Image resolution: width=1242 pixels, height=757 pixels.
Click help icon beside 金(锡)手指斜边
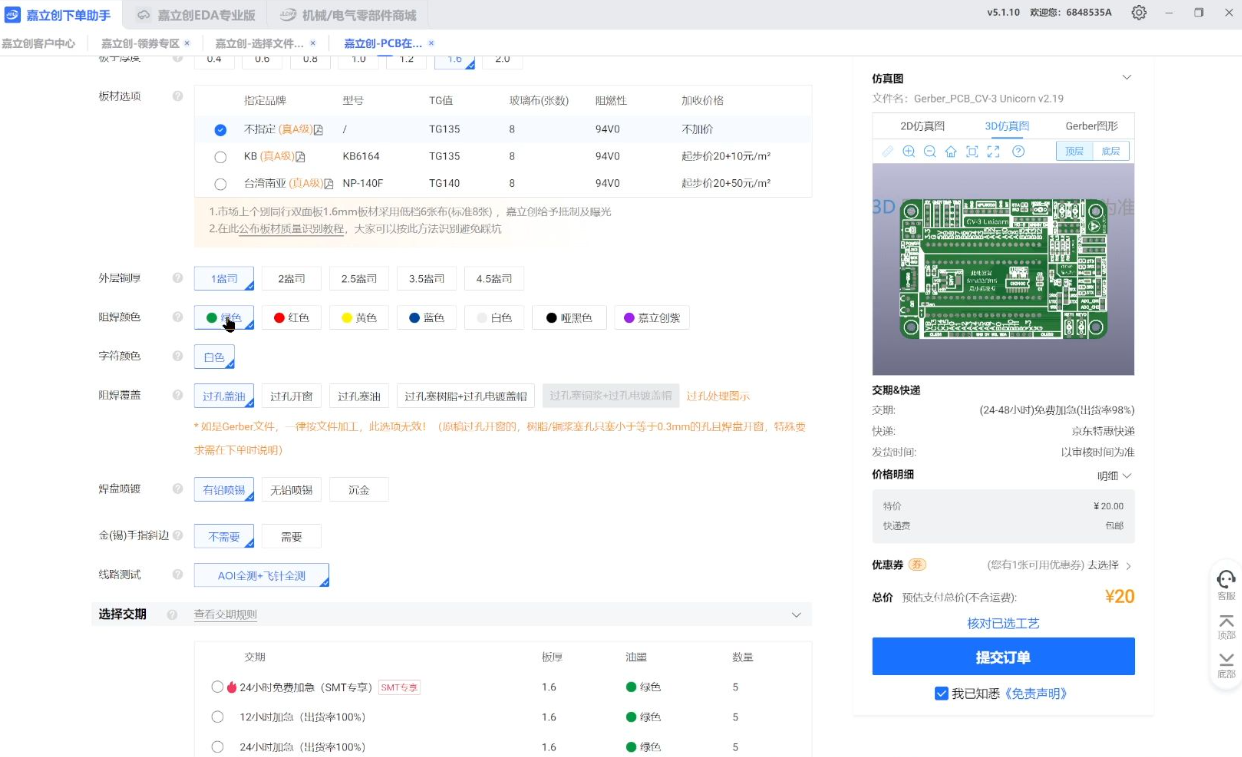(x=177, y=536)
